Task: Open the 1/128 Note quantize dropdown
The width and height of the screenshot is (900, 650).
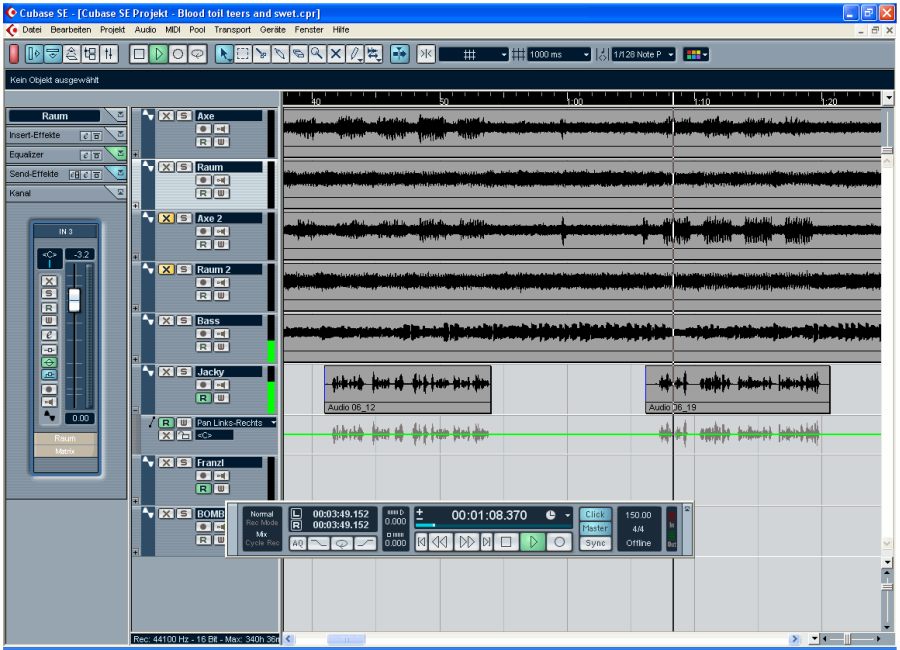Action: (643, 55)
